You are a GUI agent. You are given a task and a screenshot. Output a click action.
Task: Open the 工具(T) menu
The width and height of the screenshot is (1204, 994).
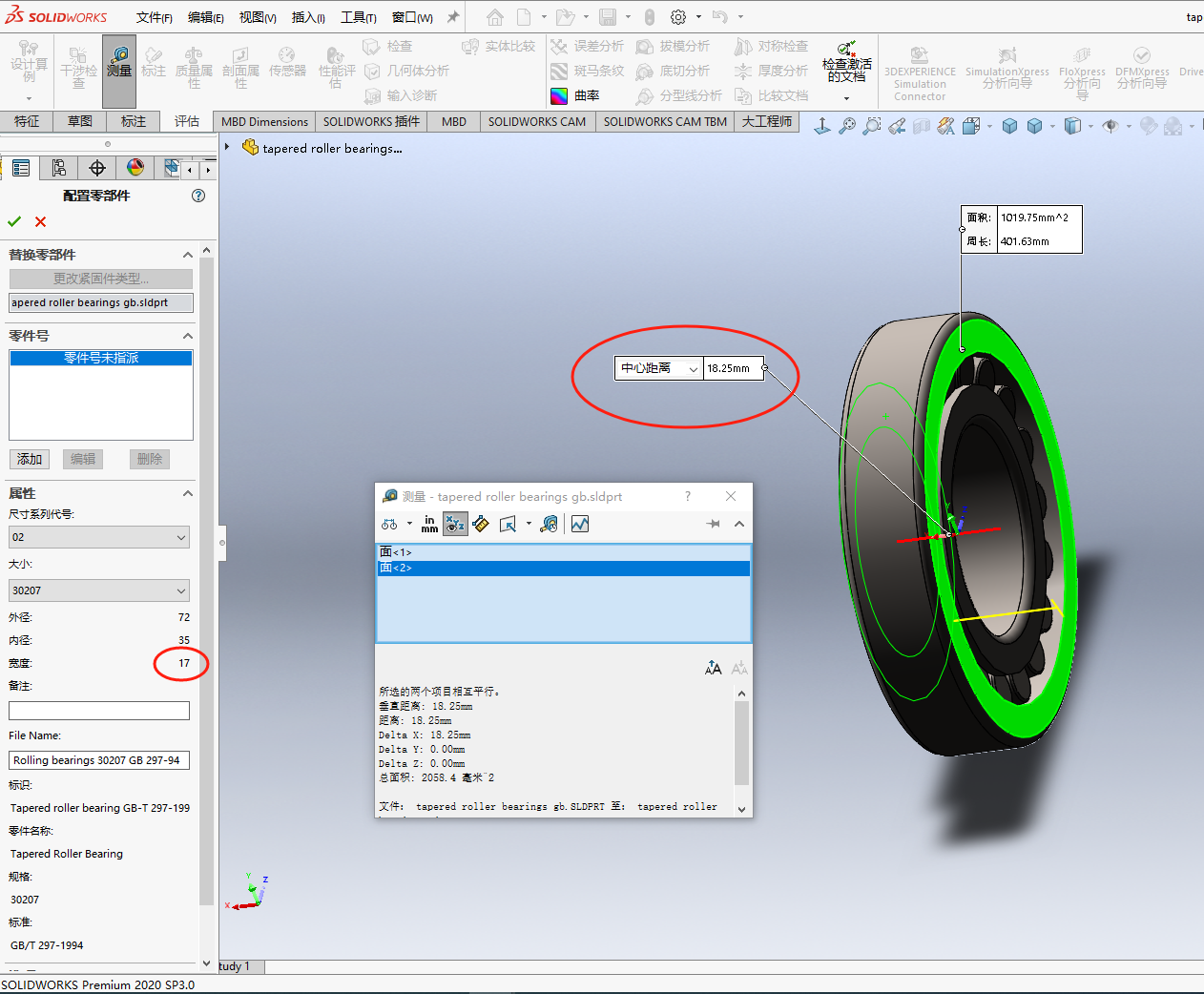(358, 17)
